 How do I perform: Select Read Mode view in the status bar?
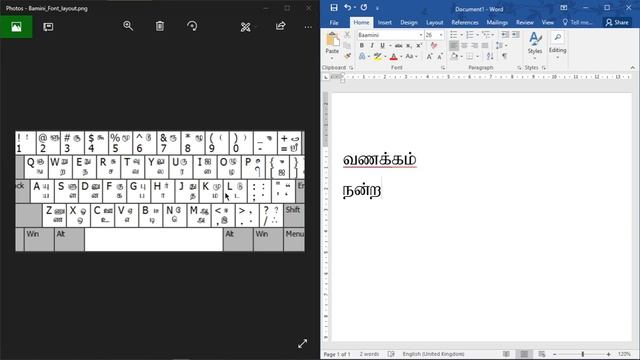coord(506,354)
